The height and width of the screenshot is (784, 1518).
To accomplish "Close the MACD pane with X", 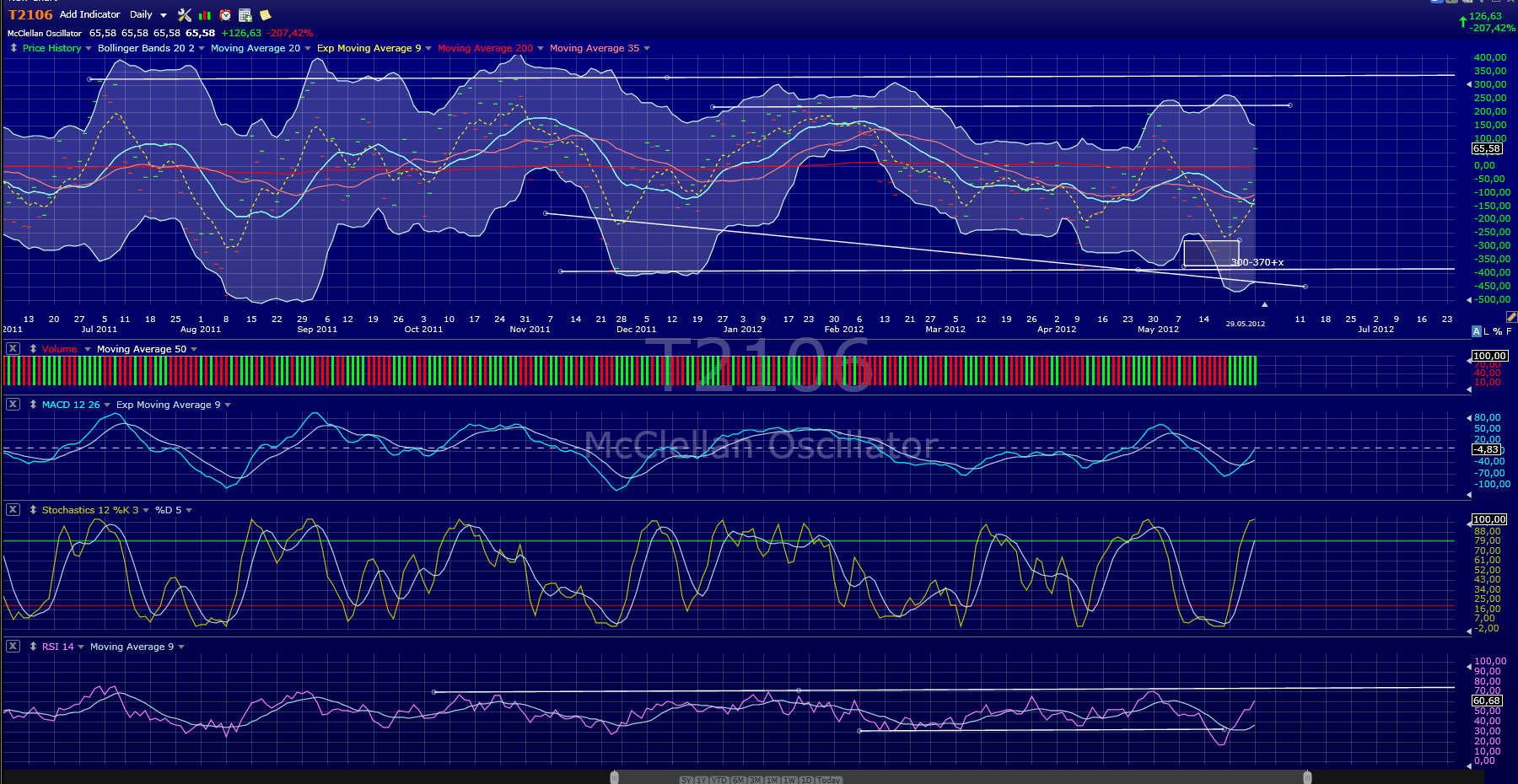I will point(13,404).
